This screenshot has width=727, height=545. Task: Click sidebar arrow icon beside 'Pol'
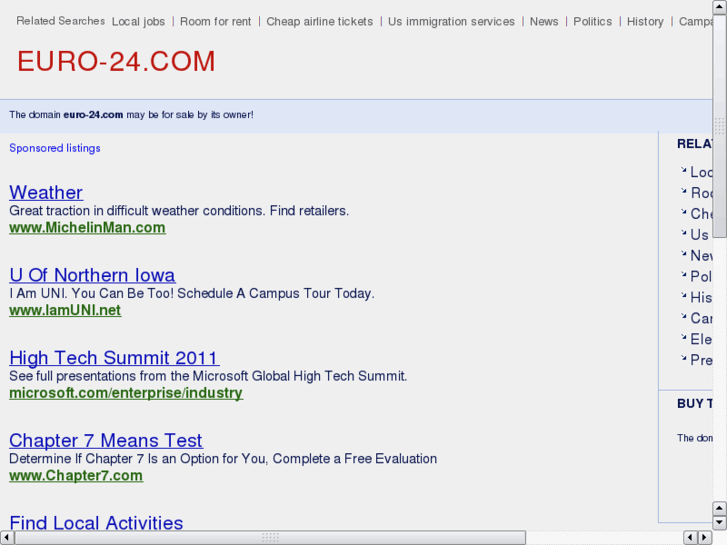(x=683, y=274)
